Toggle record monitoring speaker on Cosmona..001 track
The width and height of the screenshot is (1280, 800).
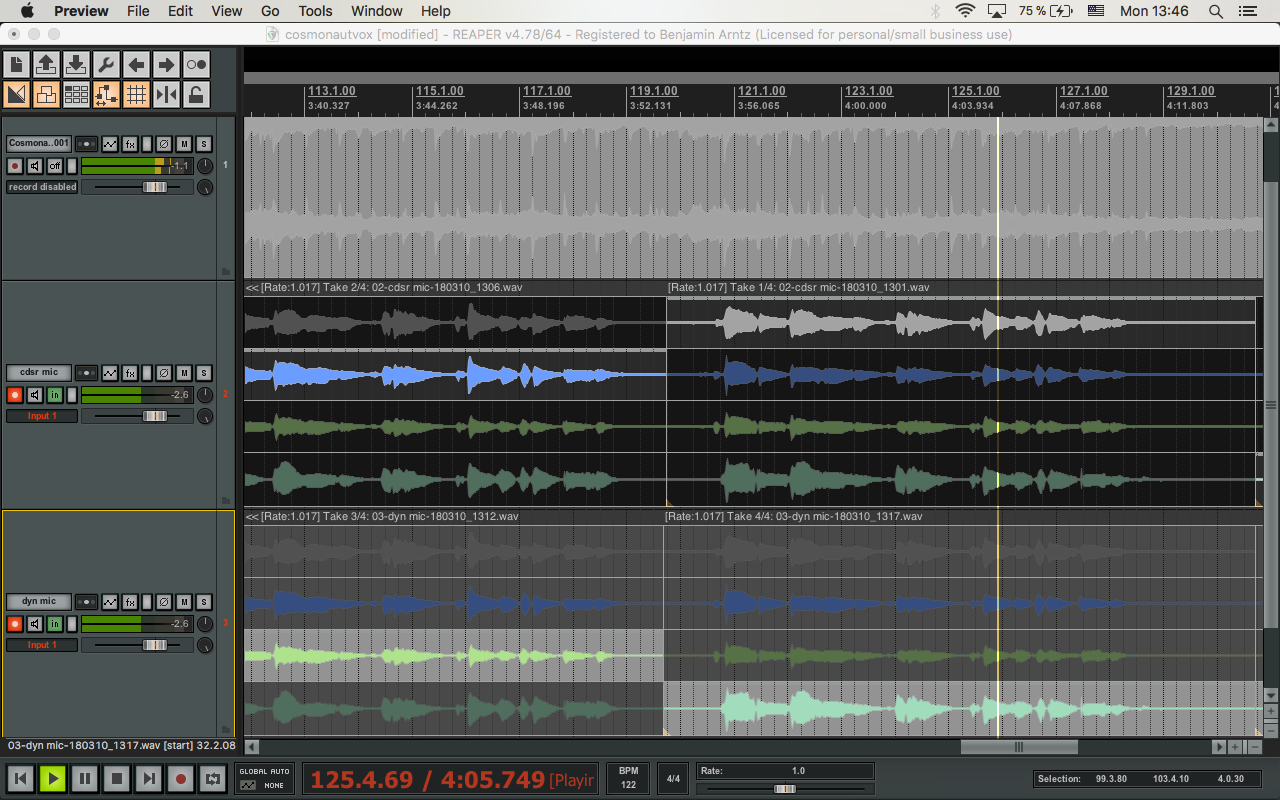click(x=35, y=166)
